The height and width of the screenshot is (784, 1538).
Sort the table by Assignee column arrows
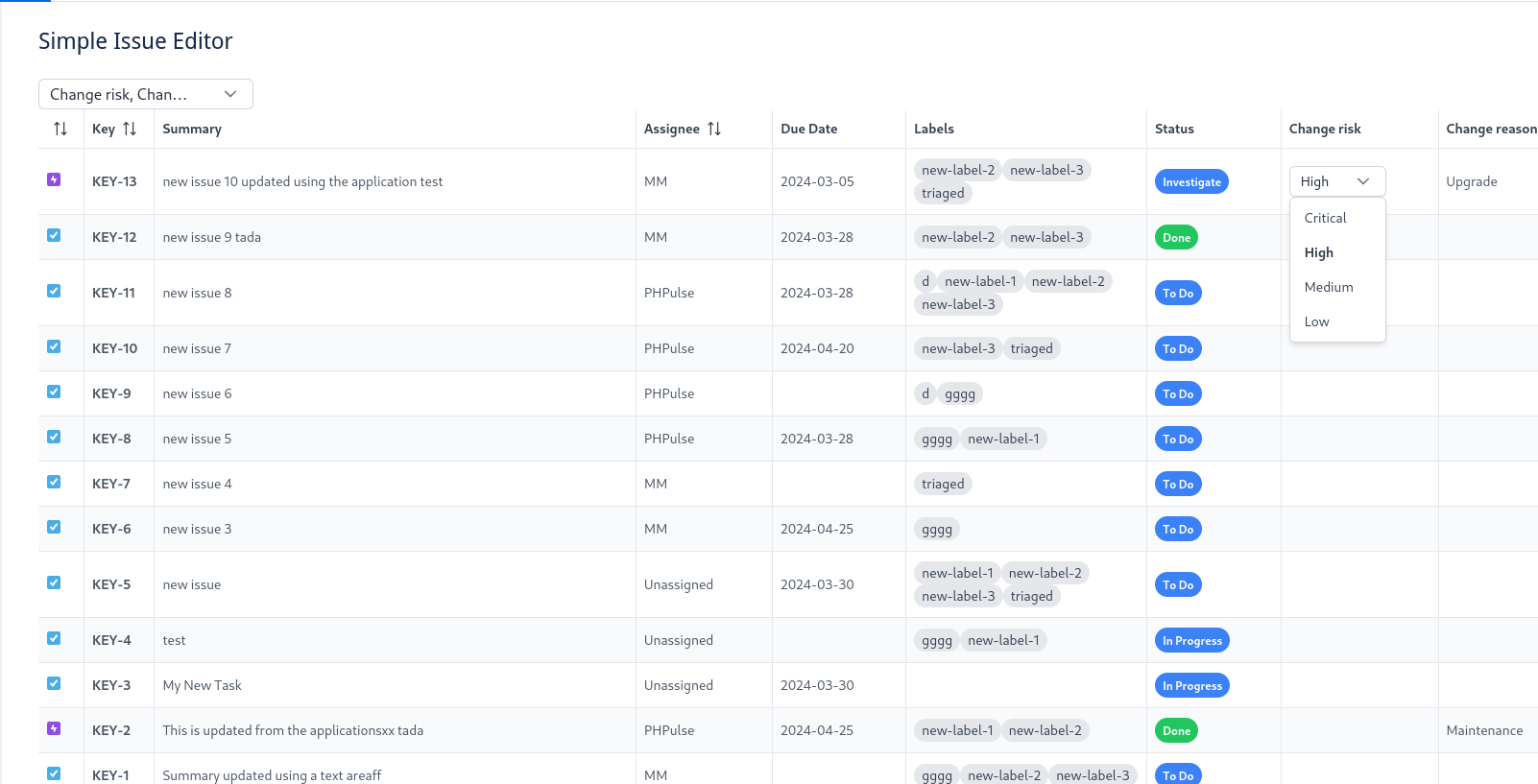point(714,129)
